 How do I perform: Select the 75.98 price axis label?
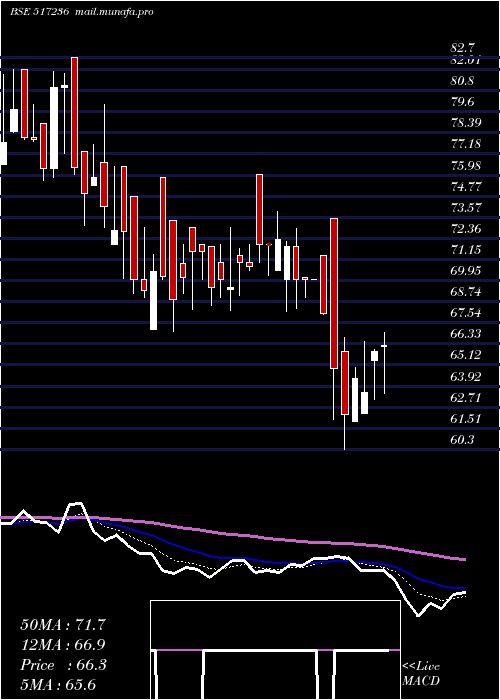pyautogui.click(x=466, y=165)
